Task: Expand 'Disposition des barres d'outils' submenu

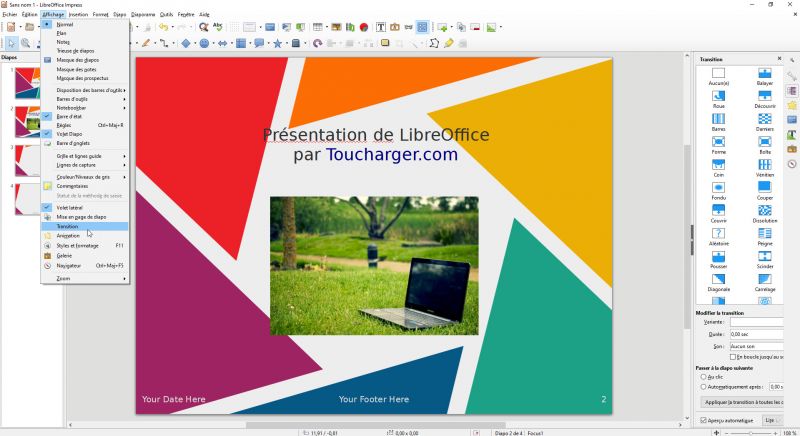Action: (85, 90)
